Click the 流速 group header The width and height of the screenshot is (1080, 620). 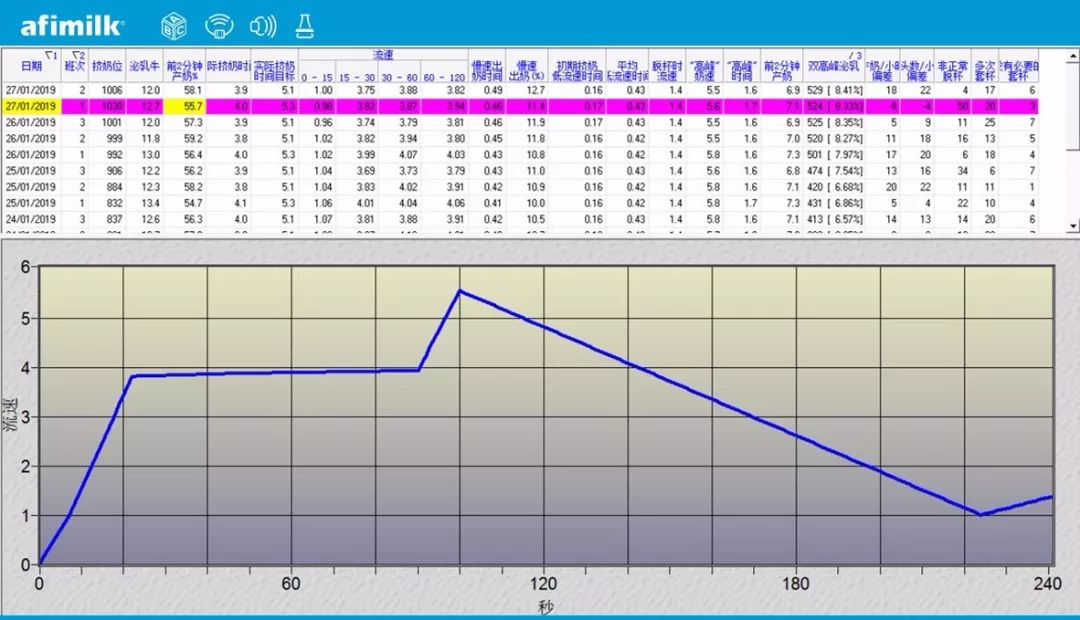pos(383,56)
